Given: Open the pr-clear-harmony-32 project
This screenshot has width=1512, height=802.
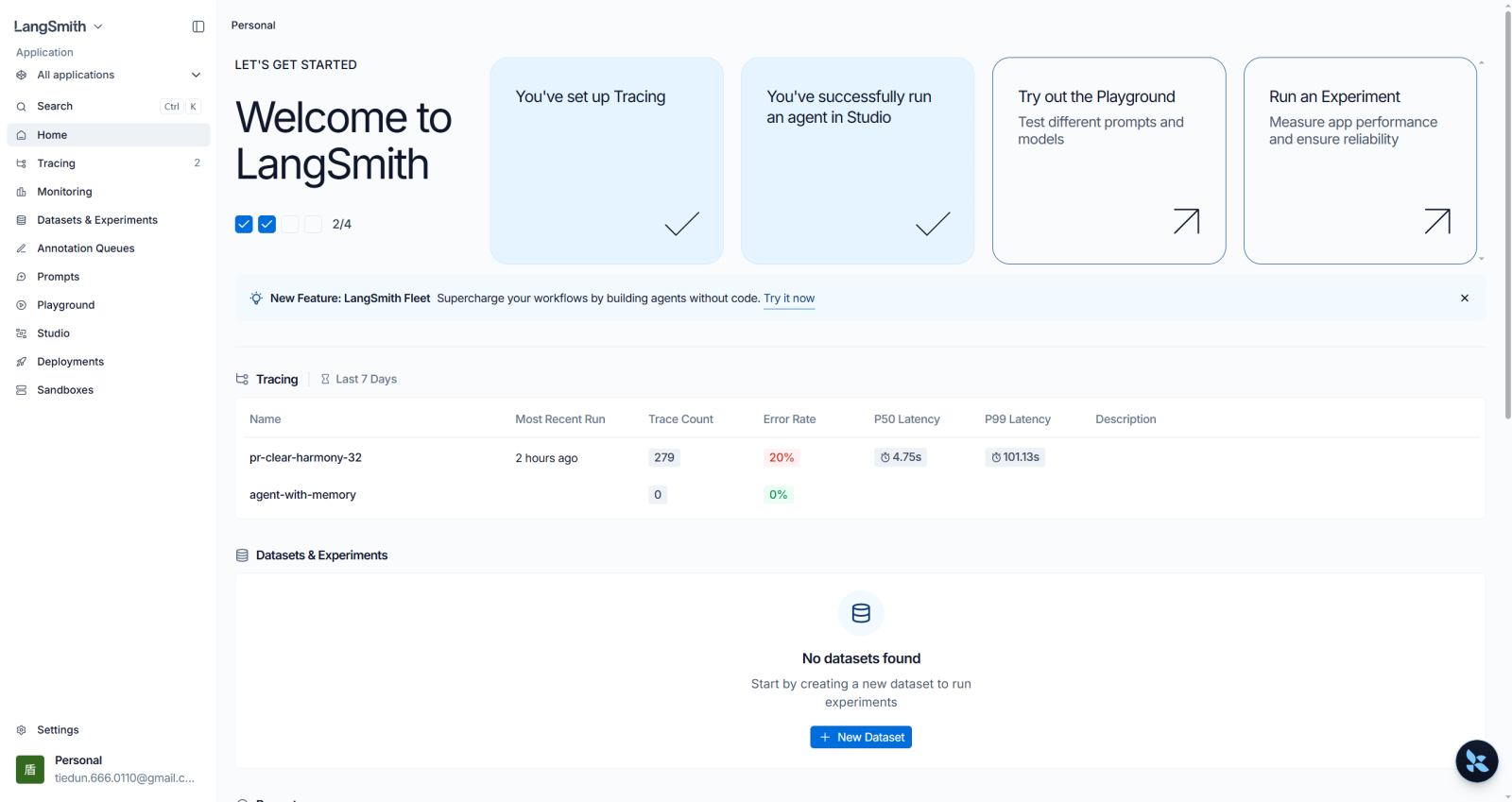Looking at the screenshot, I should pyautogui.click(x=305, y=457).
